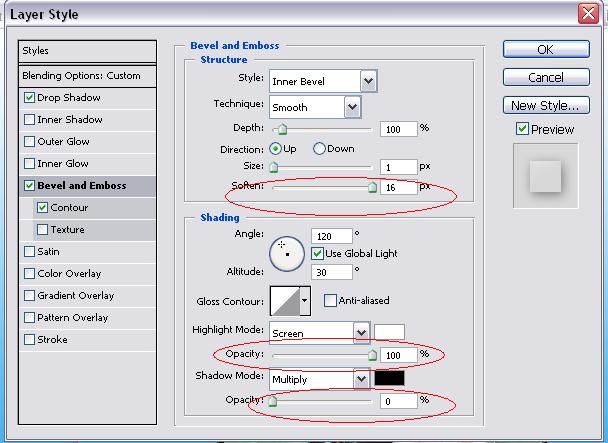The image size is (608, 443).
Task: Click the Highlight Opacity slider handle
Action: [x=372, y=355]
